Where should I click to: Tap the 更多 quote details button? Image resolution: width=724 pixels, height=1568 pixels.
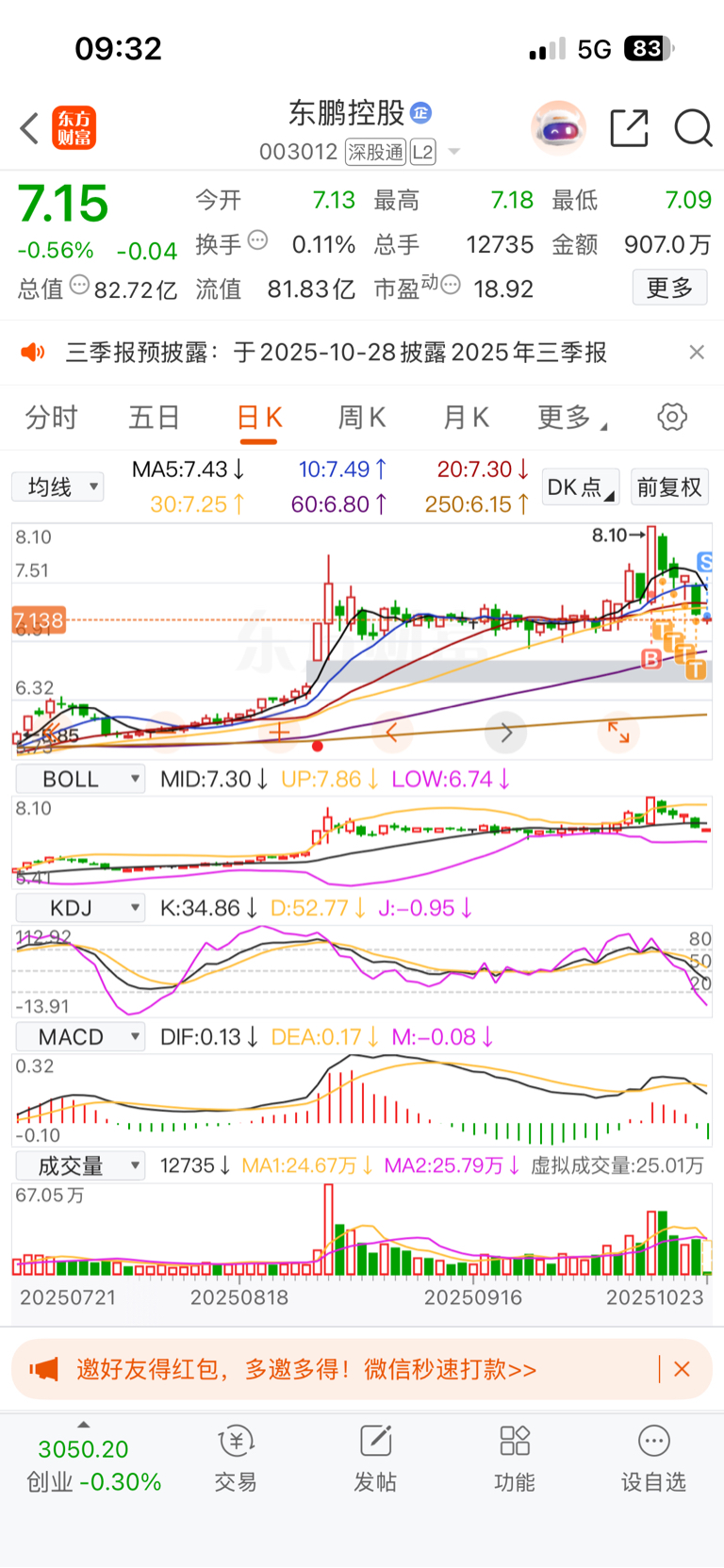pos(669,288)
